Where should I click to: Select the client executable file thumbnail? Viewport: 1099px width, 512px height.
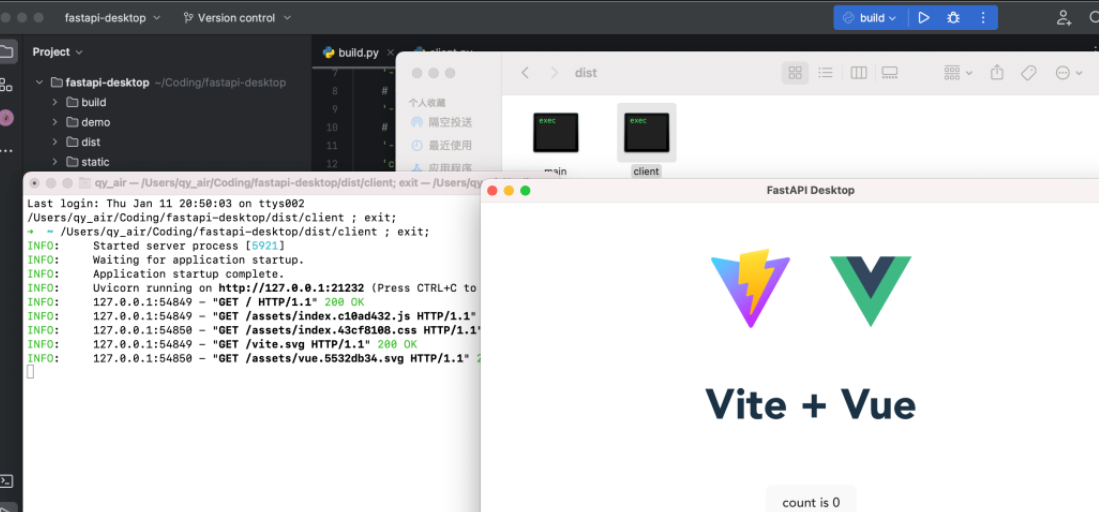pyautogui.click(x=646, y=133)
